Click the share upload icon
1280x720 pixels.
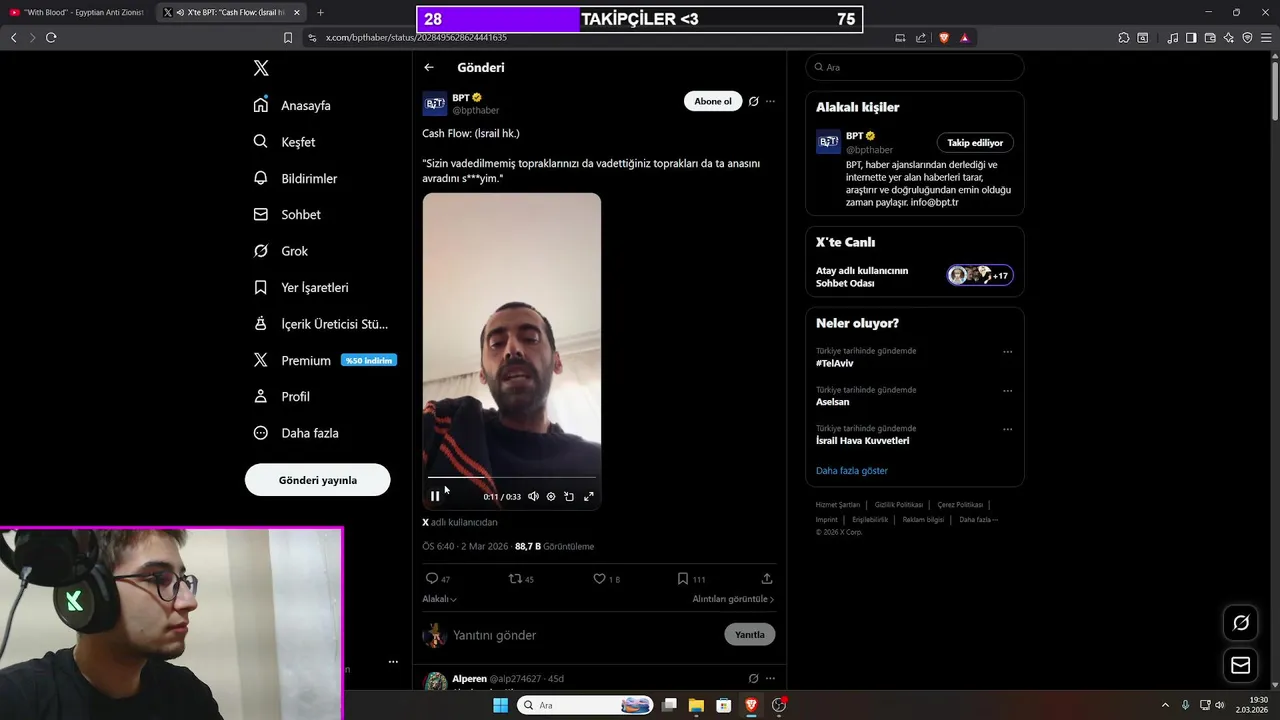tap(767, 578)
